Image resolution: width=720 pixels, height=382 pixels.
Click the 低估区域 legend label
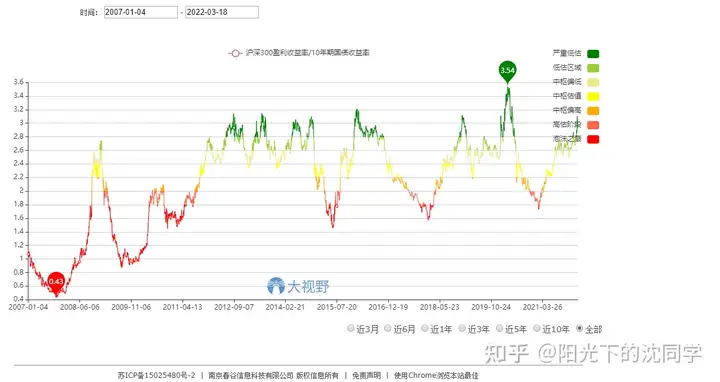tap(567, 67)
